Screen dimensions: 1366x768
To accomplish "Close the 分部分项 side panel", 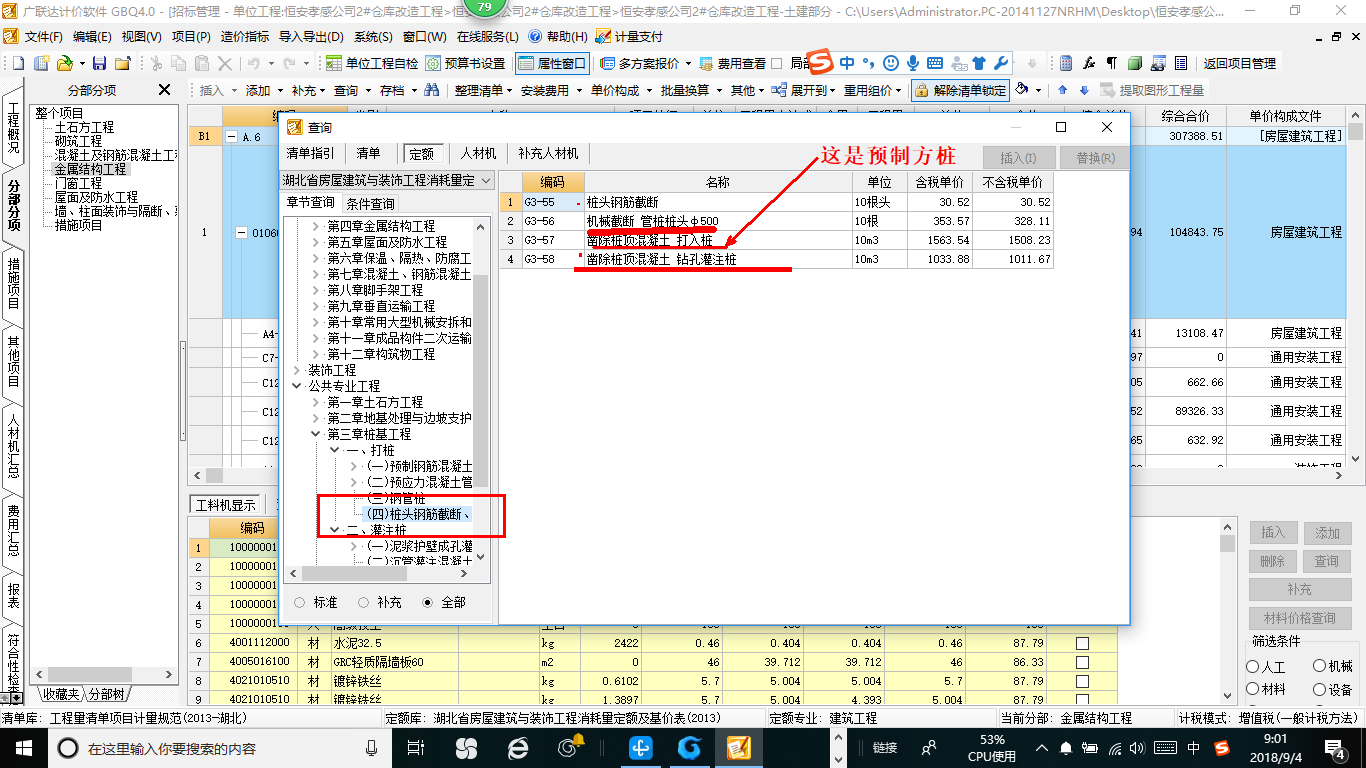I will (x=165, y=90).
